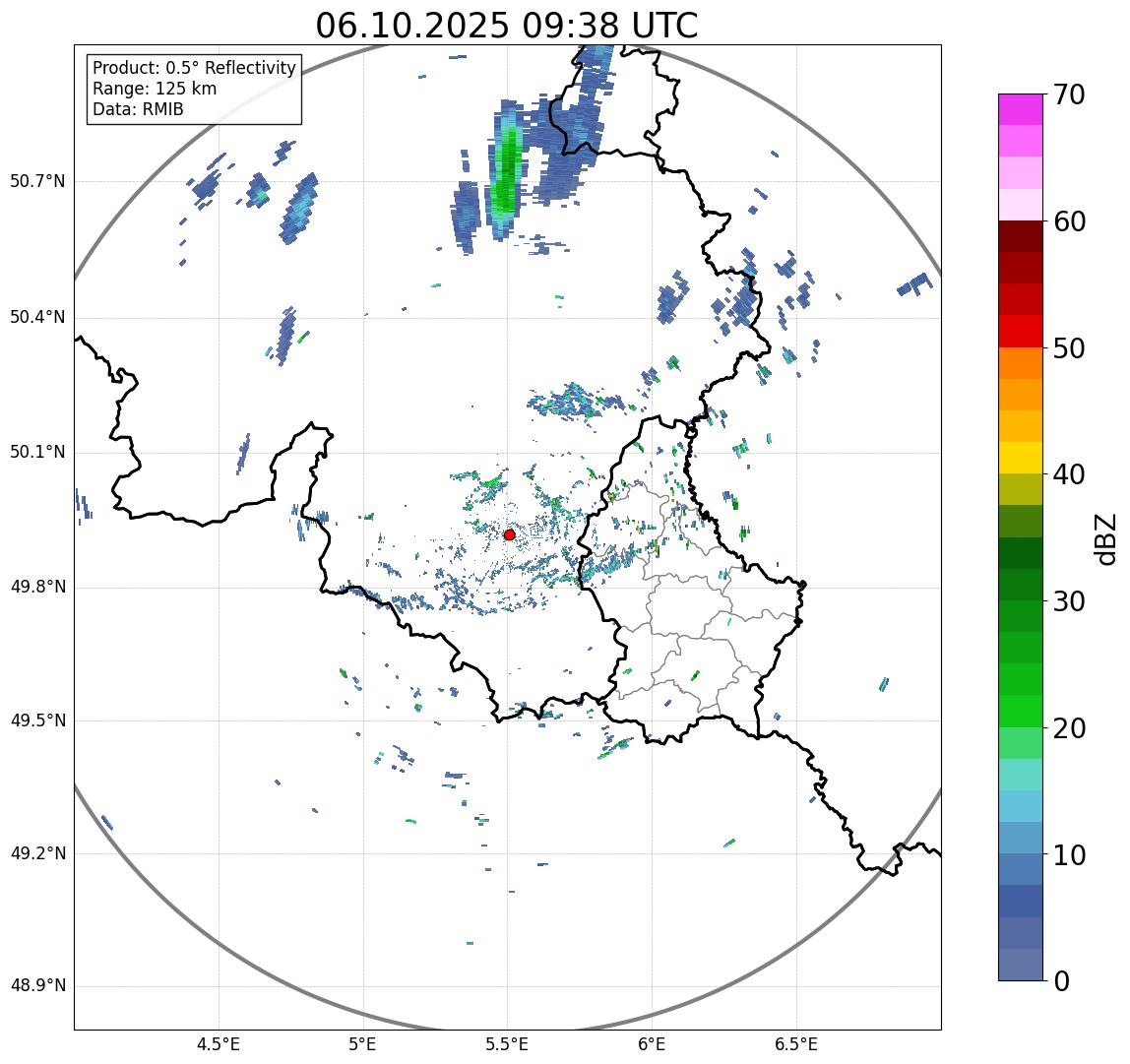
Task: Click the 49.5°N latitude label
Action: pyautogui.click(x=36, y=720)
